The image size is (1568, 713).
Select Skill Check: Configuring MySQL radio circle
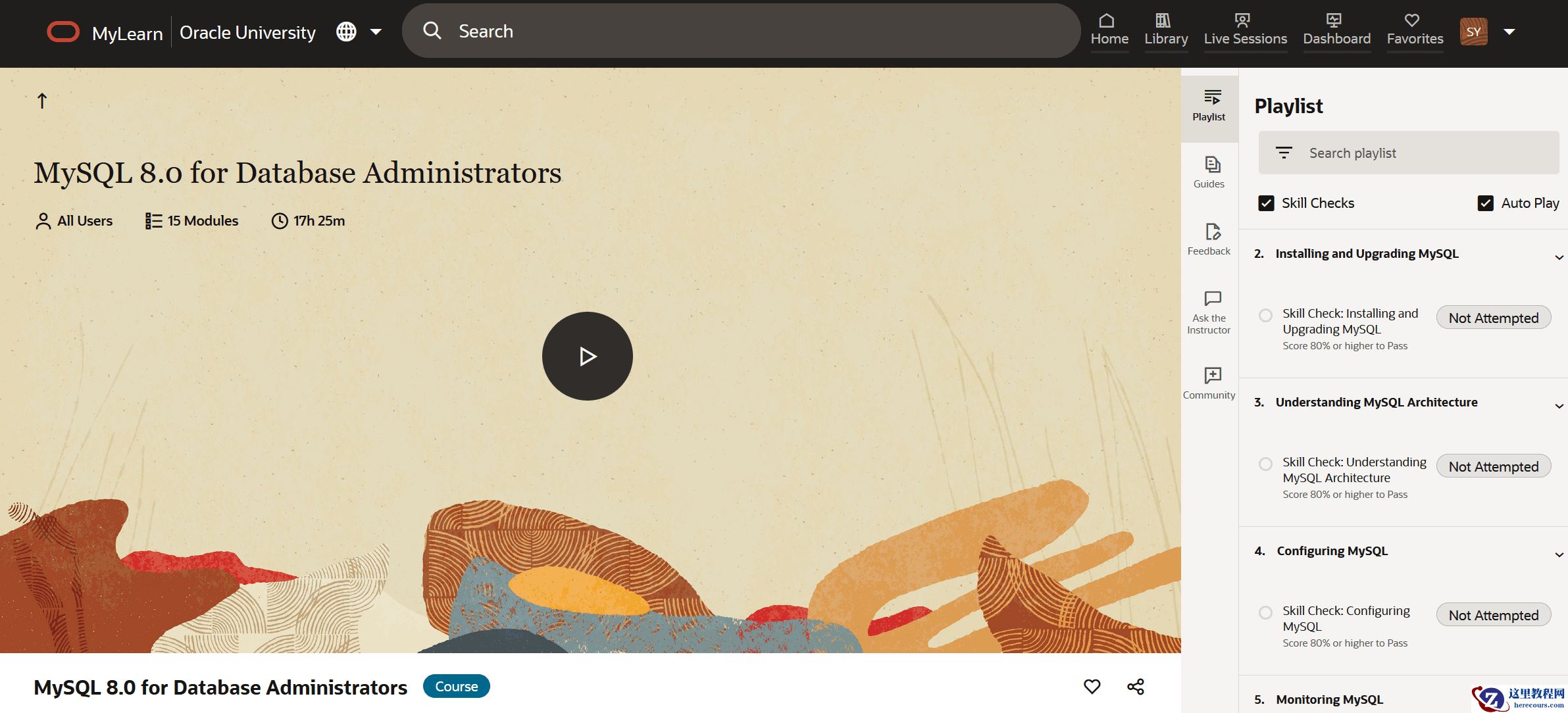coord(1265,612)
